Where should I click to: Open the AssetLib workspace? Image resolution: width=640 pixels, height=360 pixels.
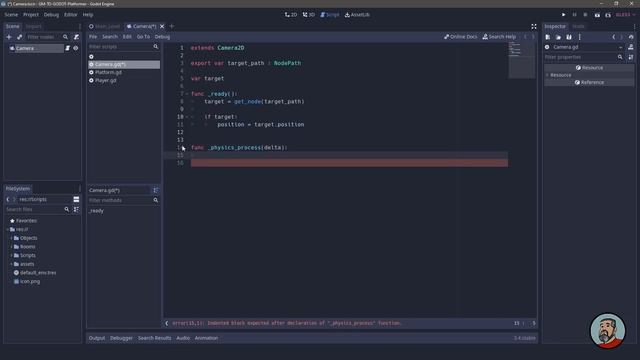point(357,15)
